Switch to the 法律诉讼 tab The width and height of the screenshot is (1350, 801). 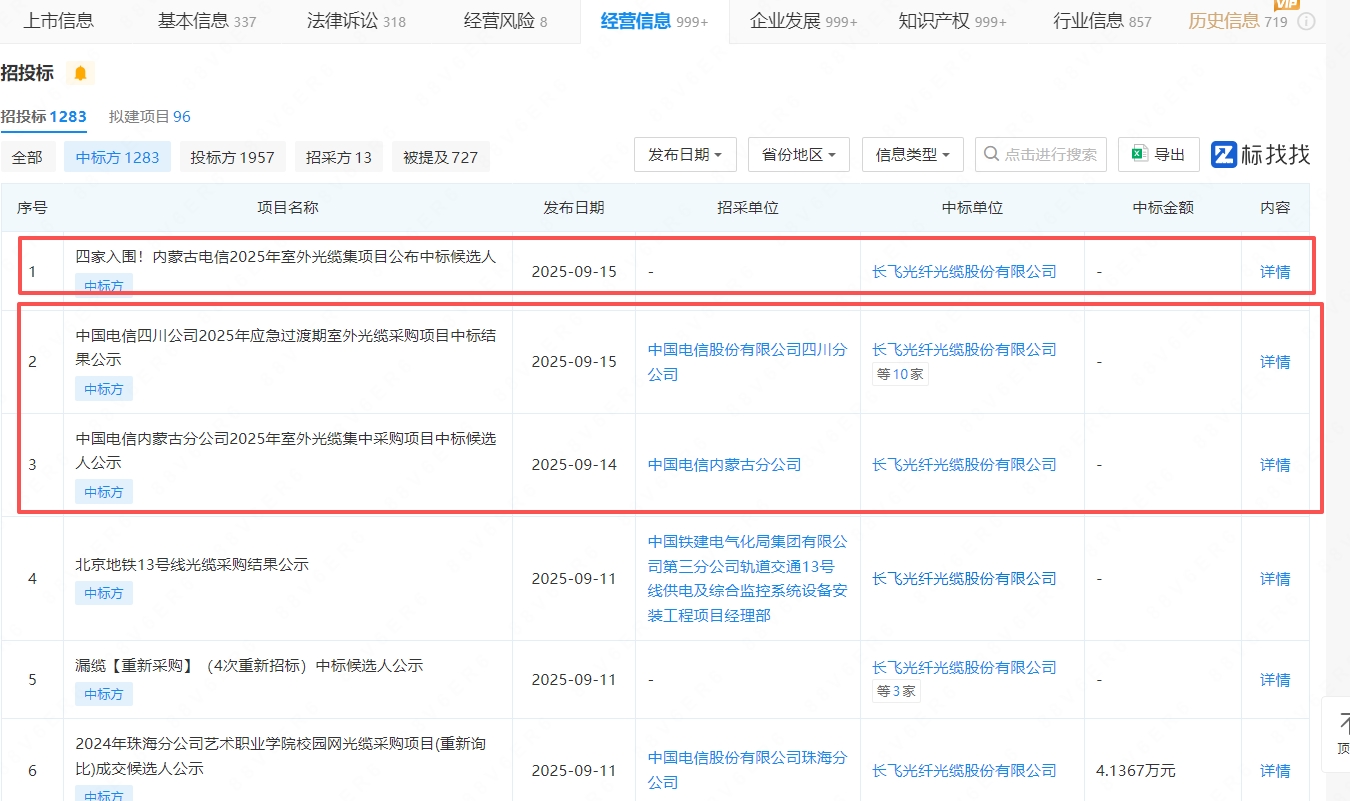click(x=356, y=21)
